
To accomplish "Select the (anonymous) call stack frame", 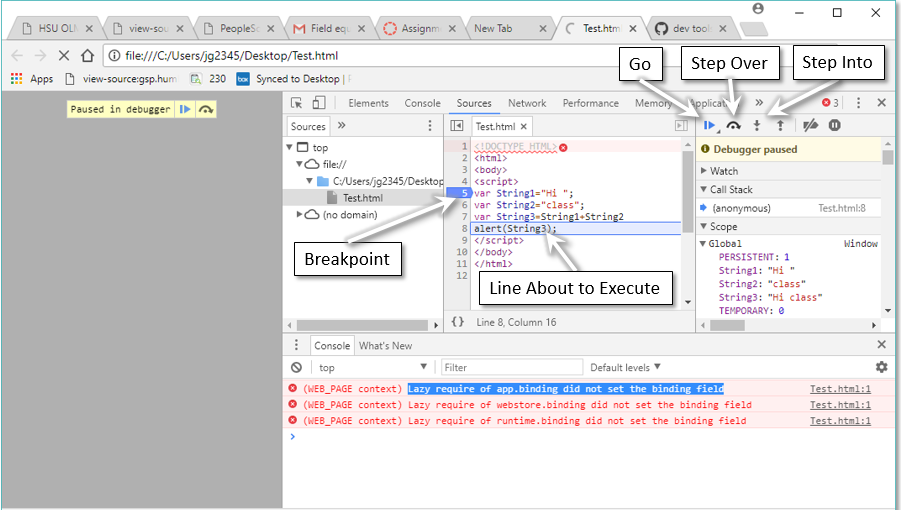I will click(x=741, y=208).
